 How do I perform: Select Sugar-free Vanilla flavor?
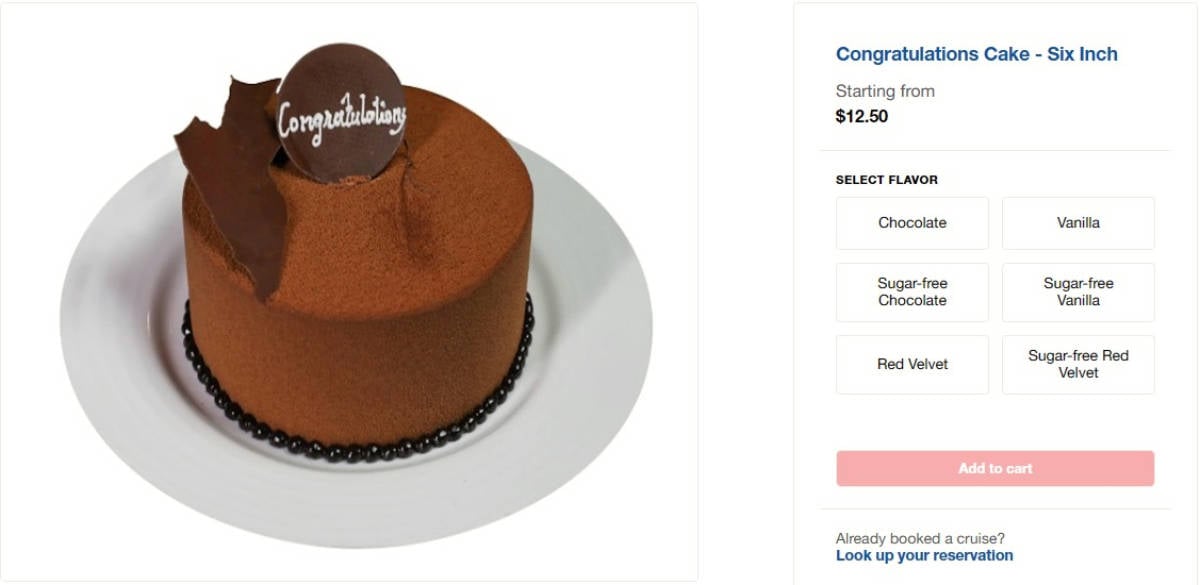1078,292
